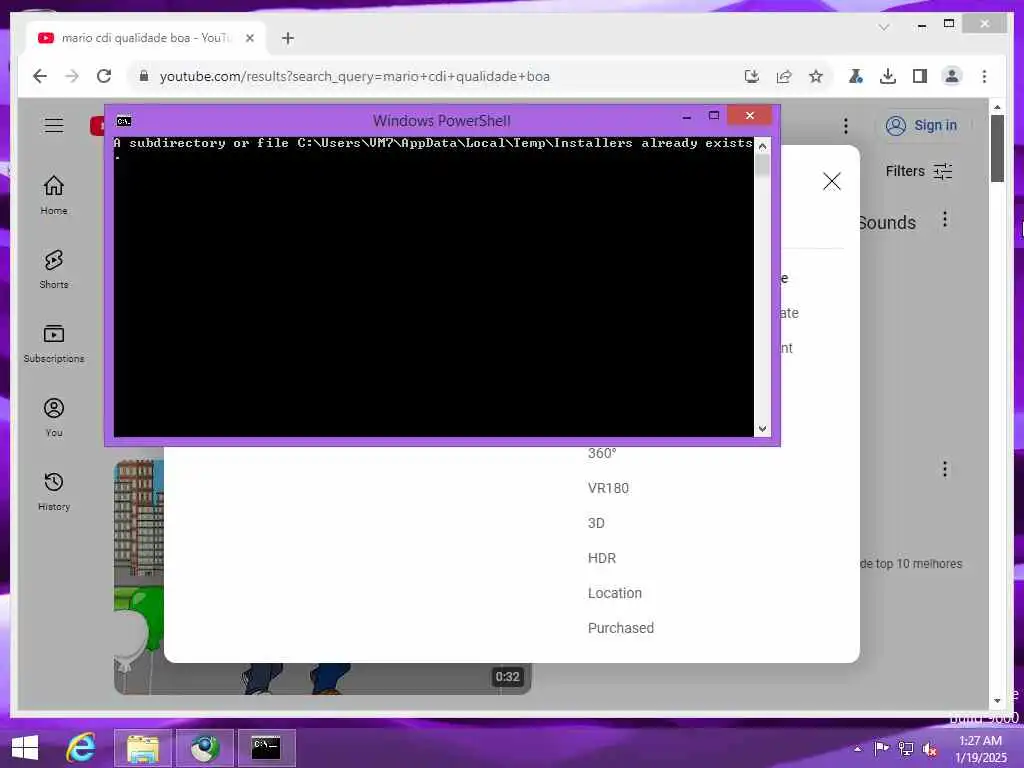Open History in the YouTube sidebar
The height and width of the screenshot is (768, 1024).
[x=54, y=491]
